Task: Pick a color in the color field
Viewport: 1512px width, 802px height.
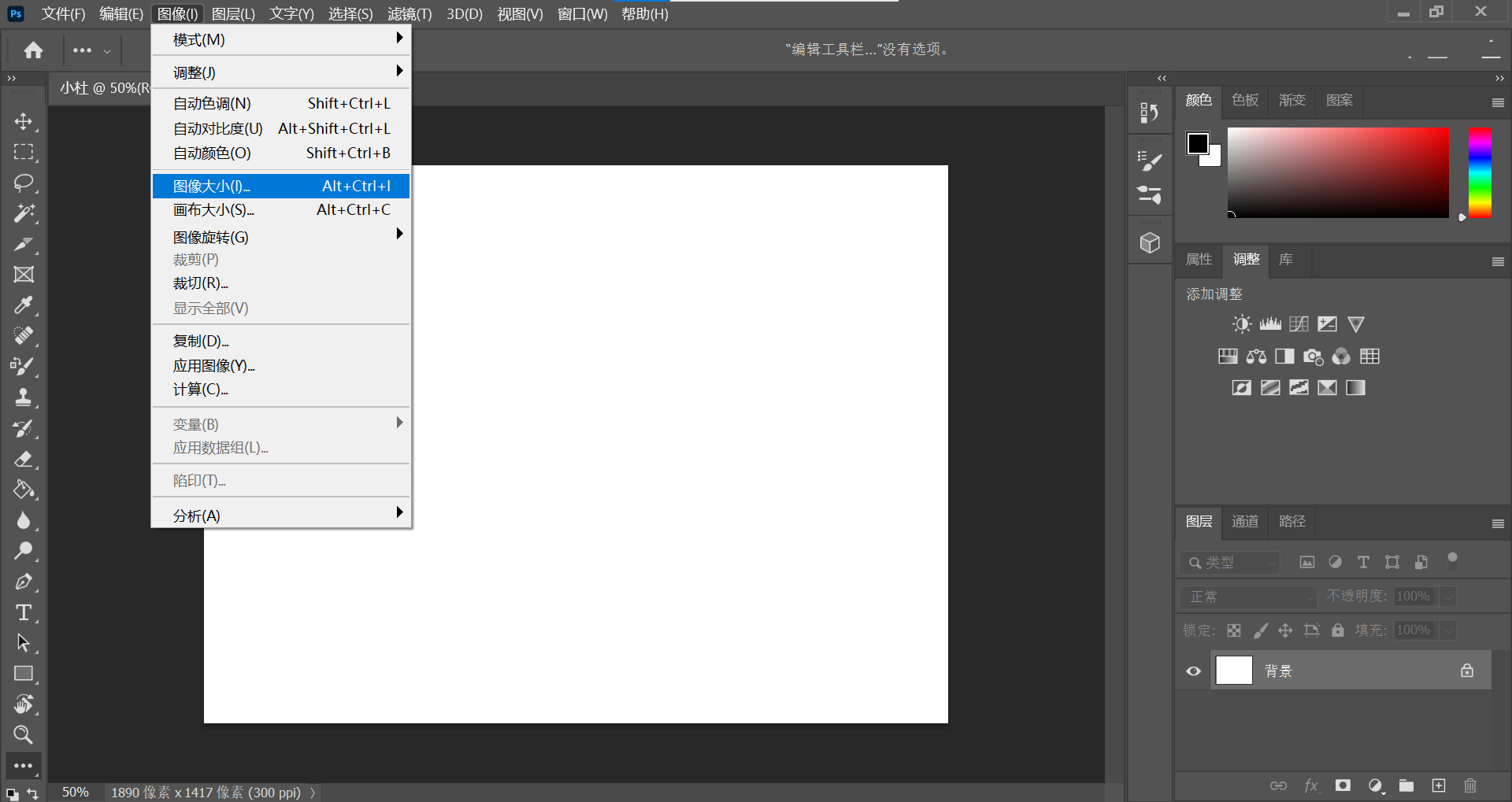Action: (1338, 172)
